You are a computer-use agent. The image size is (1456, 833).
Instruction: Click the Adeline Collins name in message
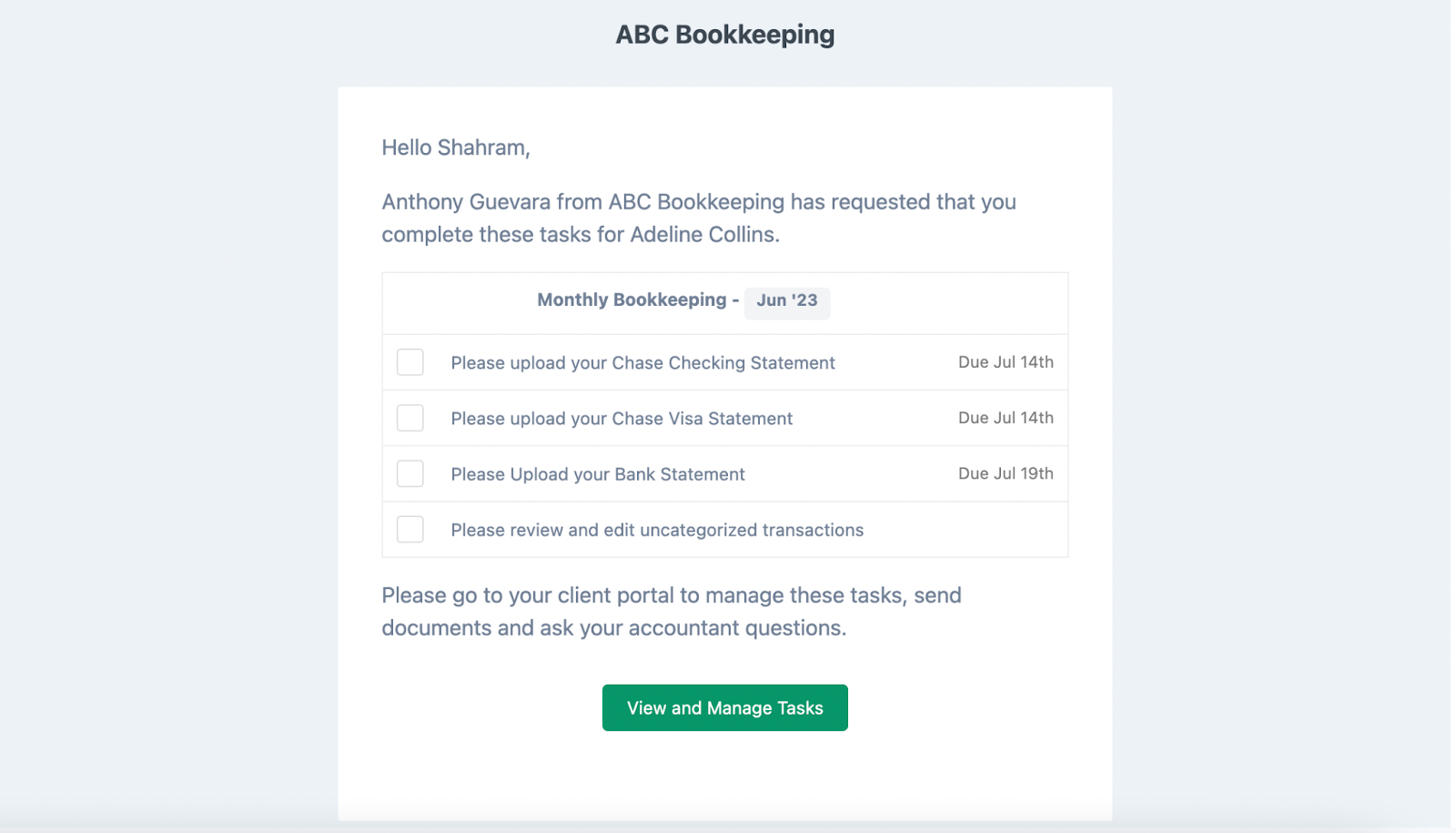tap(704, 234)
